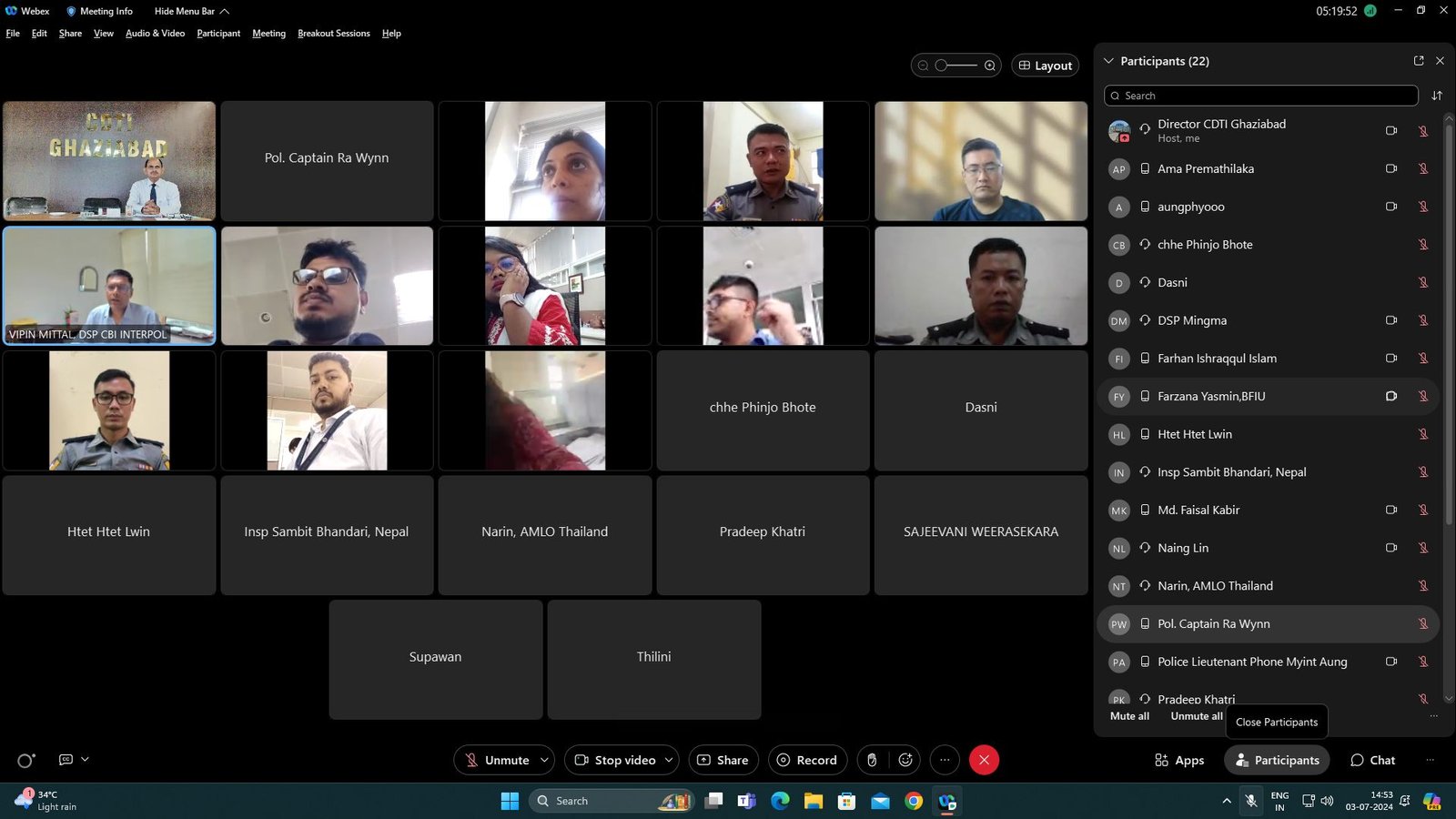Toggle Farzana Yasmin,BFIU camera icon
The image size is (1456, 819).
click(x=1391, y=397)
